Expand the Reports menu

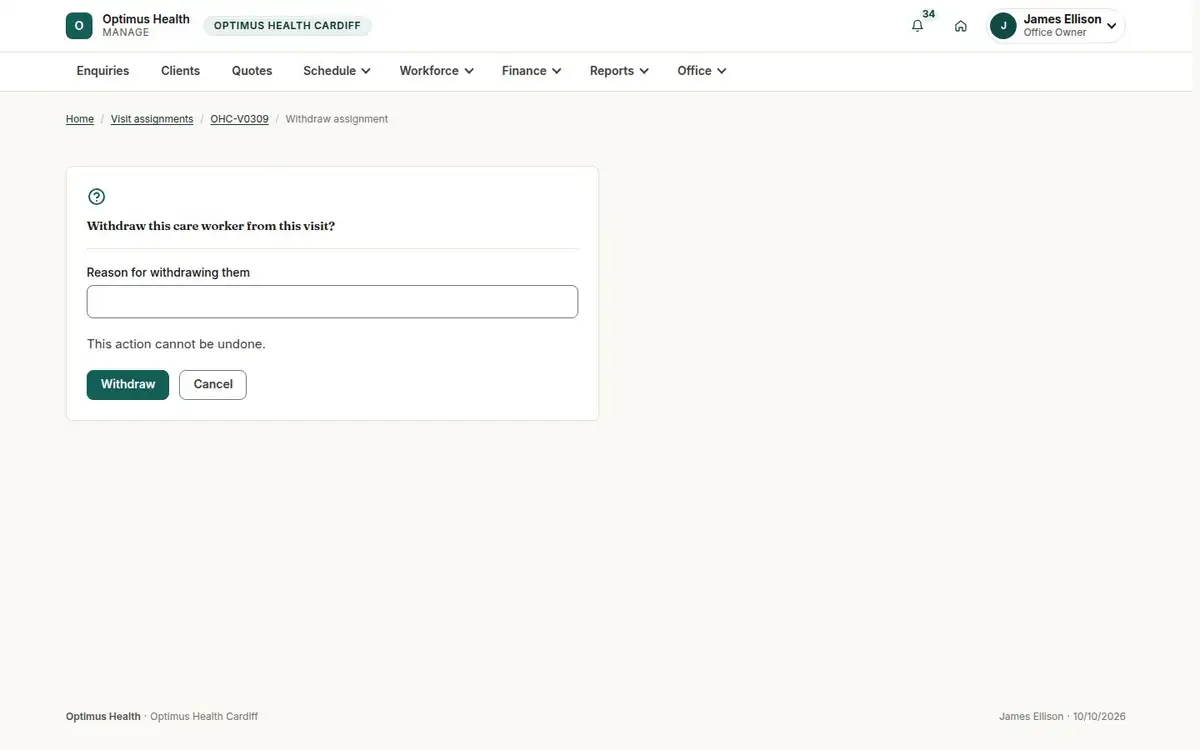tap(619, 71)
